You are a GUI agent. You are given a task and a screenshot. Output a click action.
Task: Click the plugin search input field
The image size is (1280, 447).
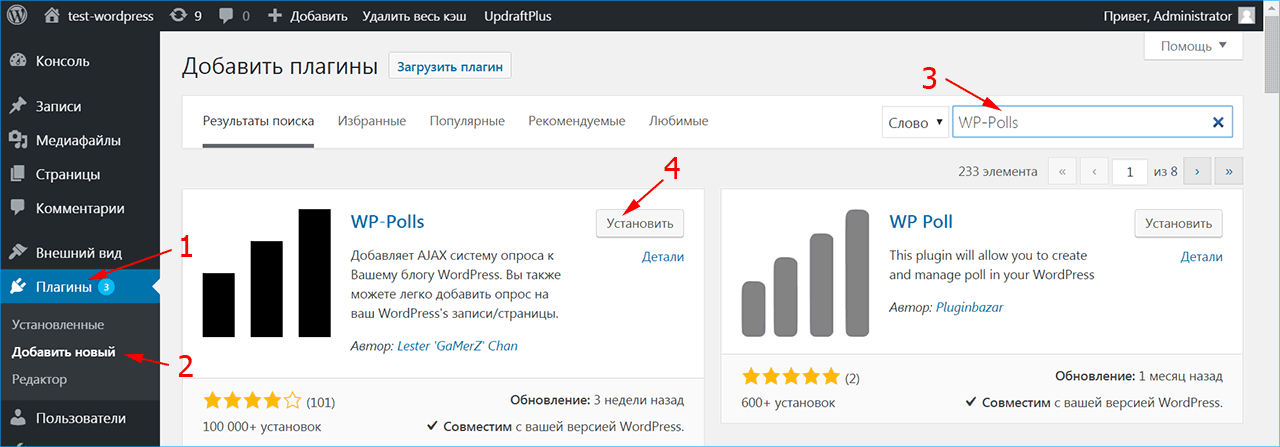pyautogui.click(x=1080, y=123)
